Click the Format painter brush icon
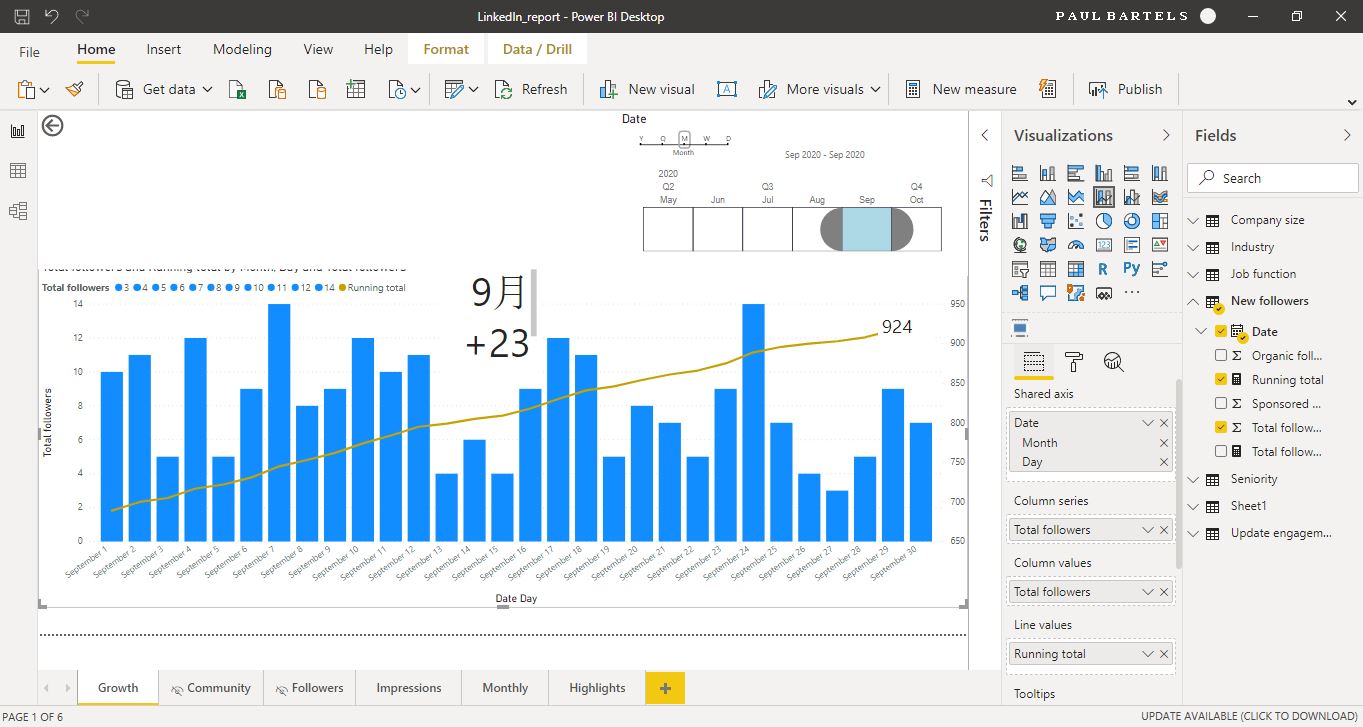Screen dimensions: 1363x727 click(75, 89)
